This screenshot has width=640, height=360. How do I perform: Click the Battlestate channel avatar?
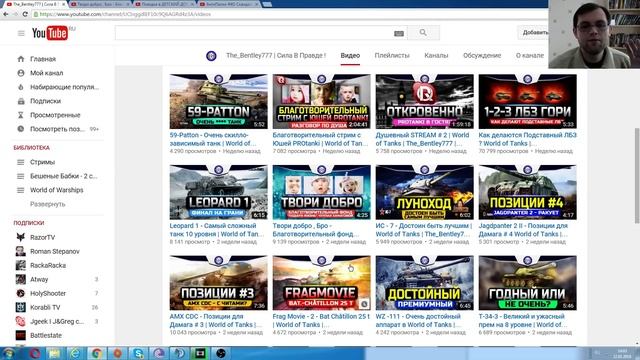tap(20, 335)
